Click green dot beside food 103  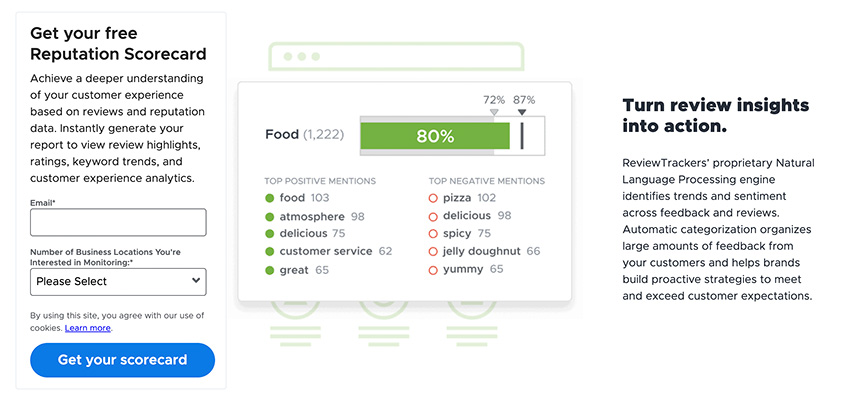coord(269,198)
